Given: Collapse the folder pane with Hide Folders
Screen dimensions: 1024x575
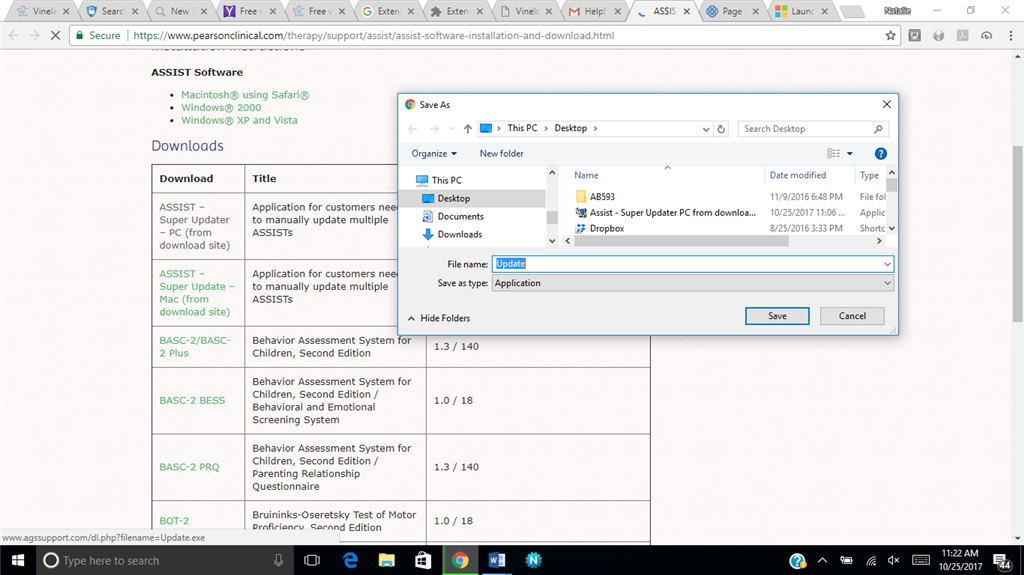Looking at the screenshot, I should click(x=439, y=318).
